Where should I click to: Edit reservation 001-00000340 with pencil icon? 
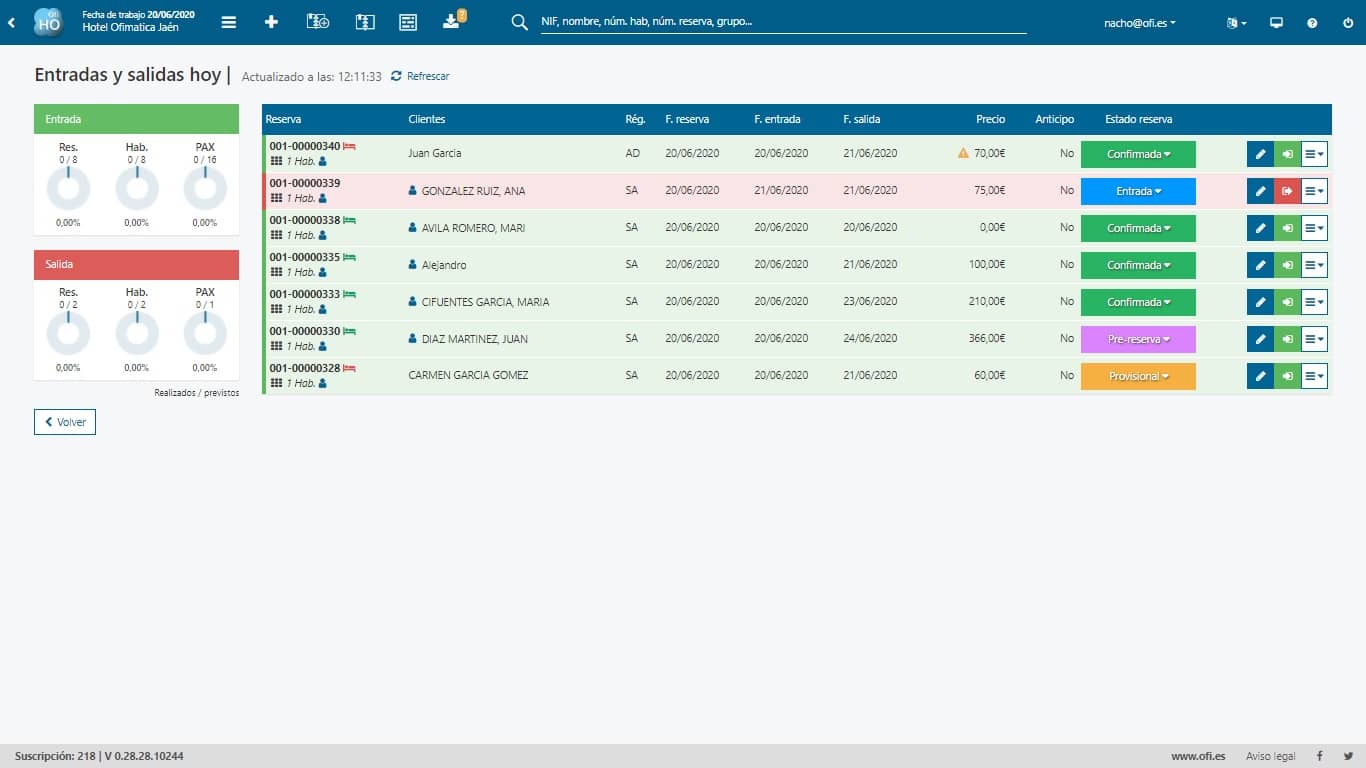point(1260,154)
